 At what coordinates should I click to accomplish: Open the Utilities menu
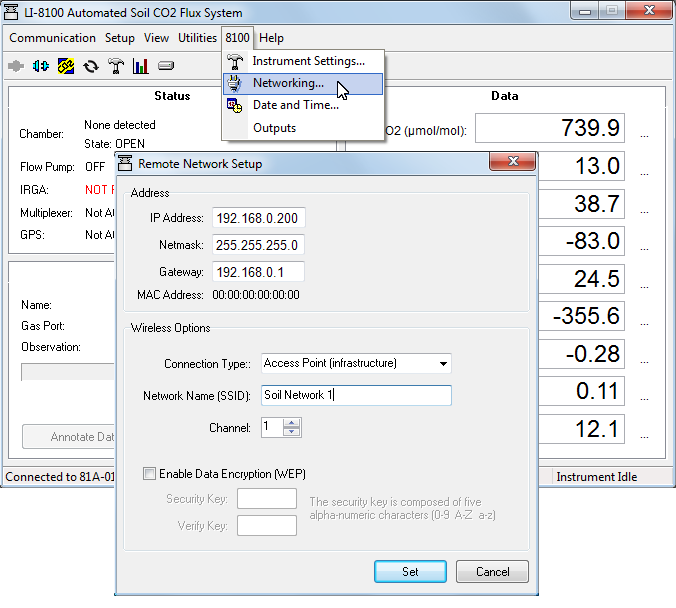[x=197, y=38]
